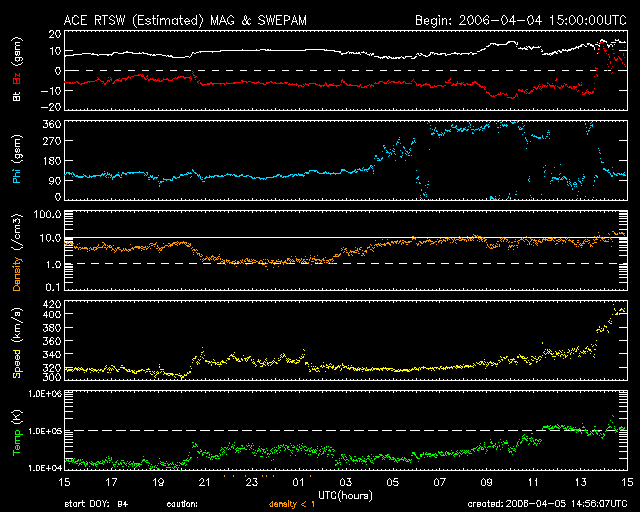Viewport: 640px width, 512px height.
Task: Click the "1.0E+06" tick on the Temp axis
Action: 45,394
